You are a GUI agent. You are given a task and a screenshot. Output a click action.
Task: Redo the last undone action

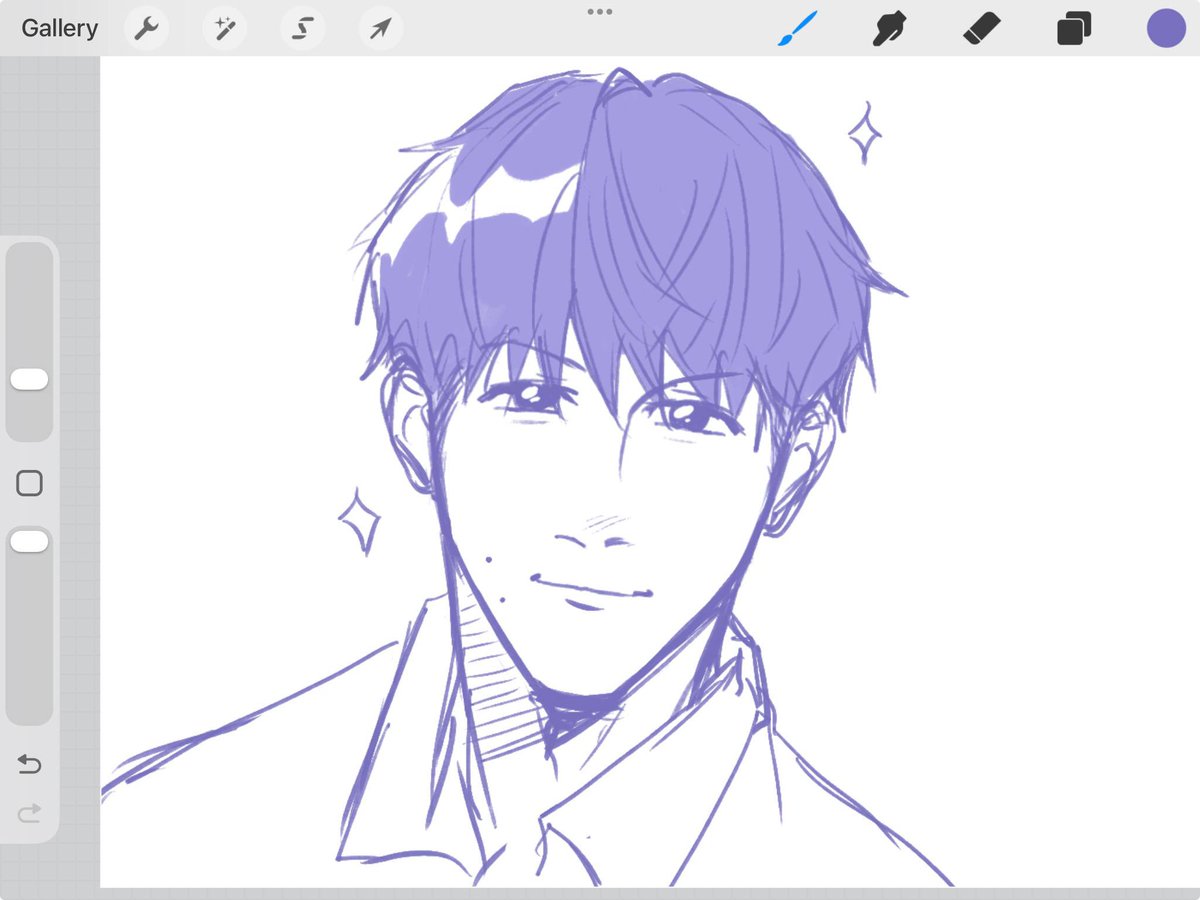pyautogui.click(x=29, y=813)
